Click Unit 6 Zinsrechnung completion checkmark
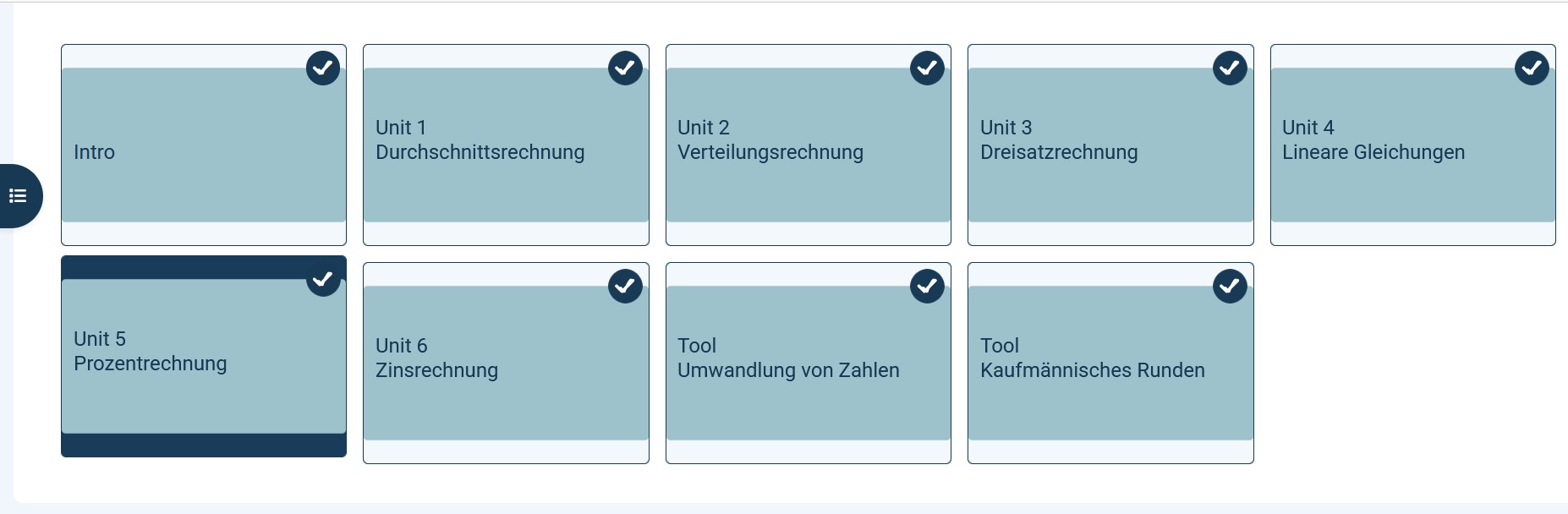This screenshot has height=514, width=1568. click(x=625, y=286)
